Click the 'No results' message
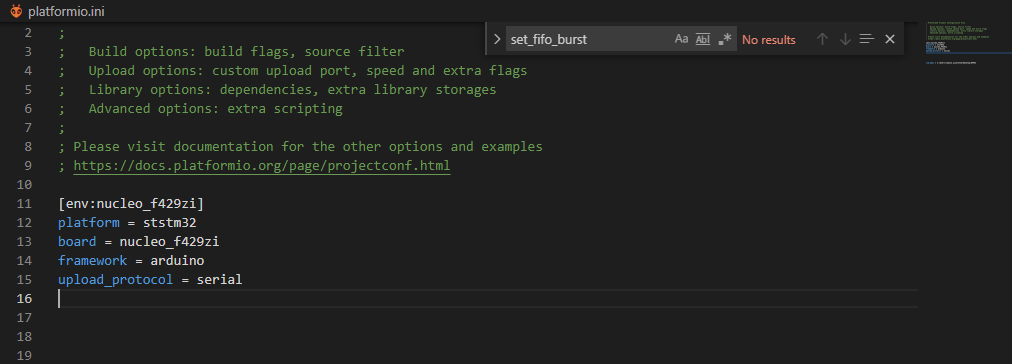Screen dimensions: 1012x364 tap(769, 40)
